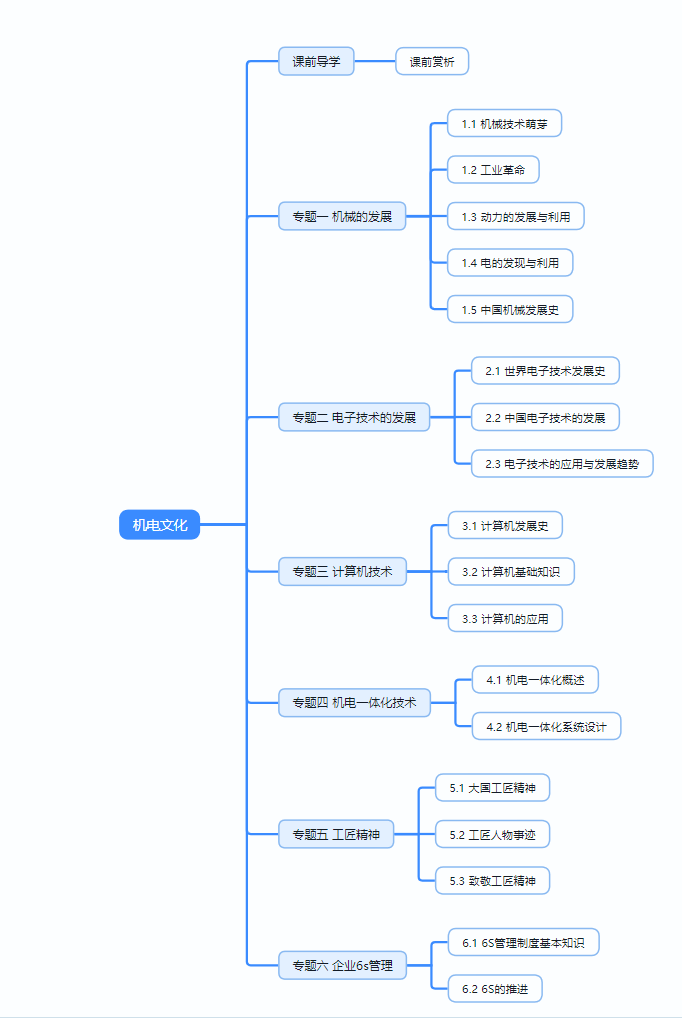Click node 3.2 计算机基础知识
Image resolution: width=682 pixels, height=1018 pixels.
511,572
